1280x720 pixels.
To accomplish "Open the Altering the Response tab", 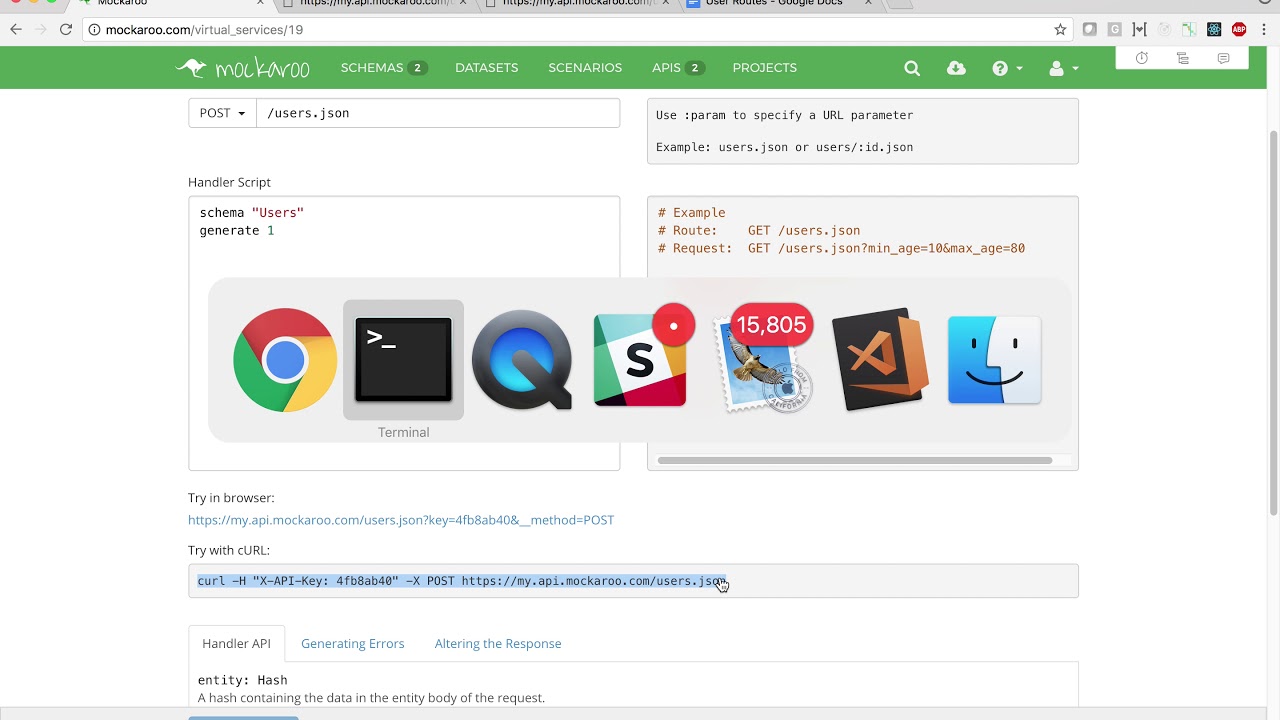I will point(498,643).
